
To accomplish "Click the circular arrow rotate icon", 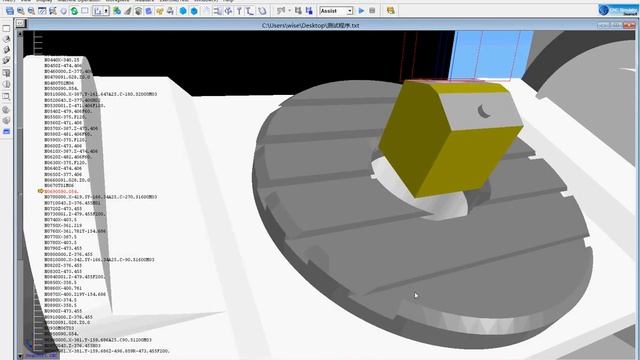I will (262, 11).
